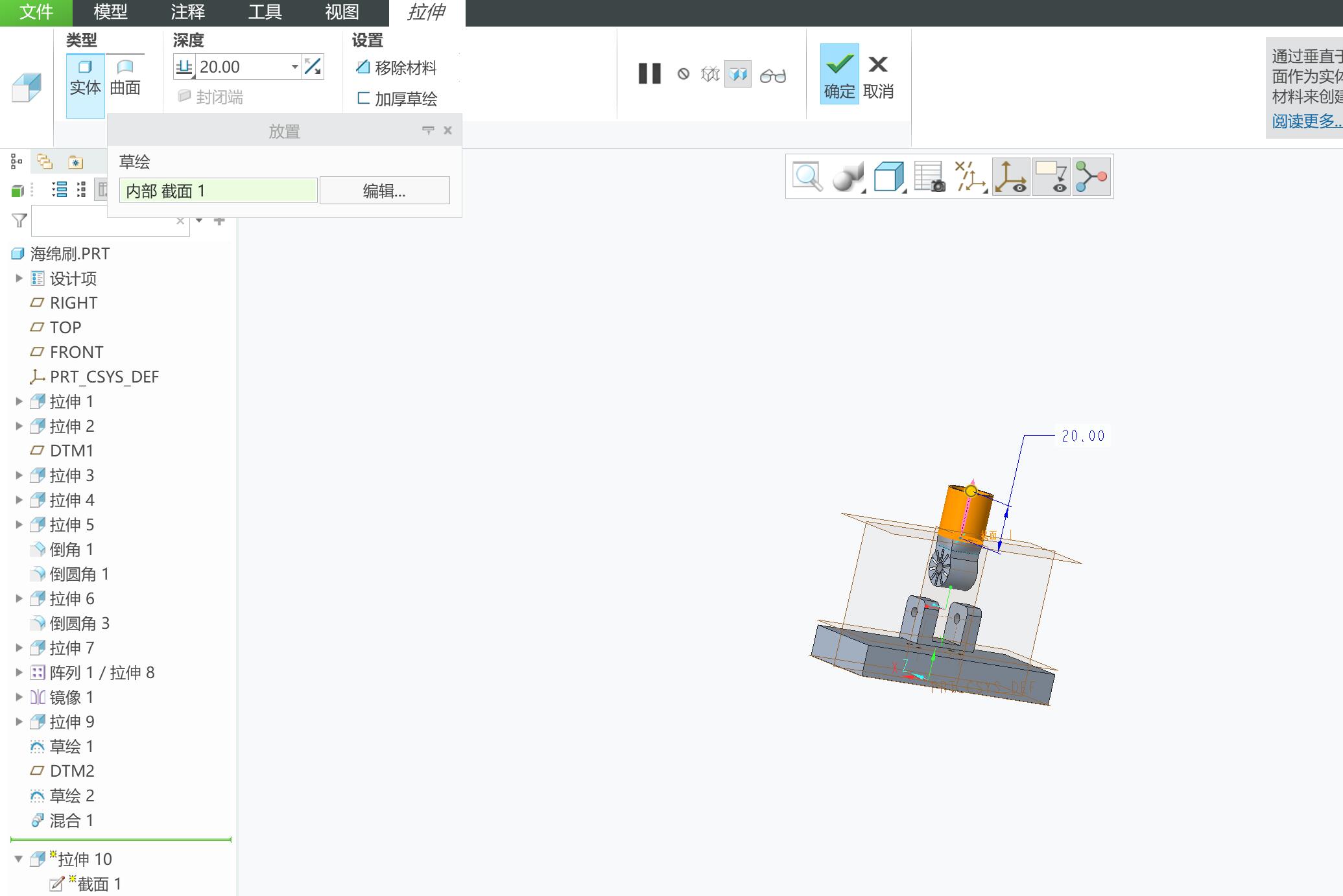Expand the 拉伸 1 feature node
1343x896 pixels.
[x=19, y=401]
